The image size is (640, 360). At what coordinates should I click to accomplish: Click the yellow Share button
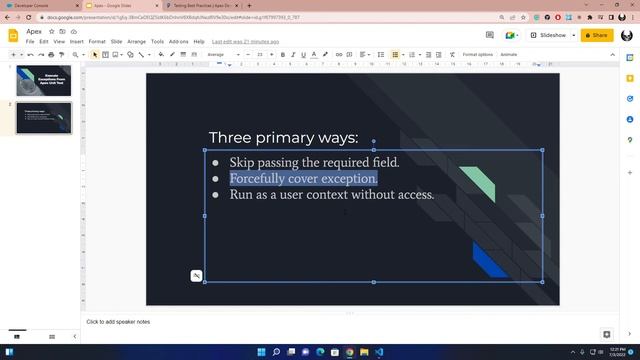tap(597, 36)
